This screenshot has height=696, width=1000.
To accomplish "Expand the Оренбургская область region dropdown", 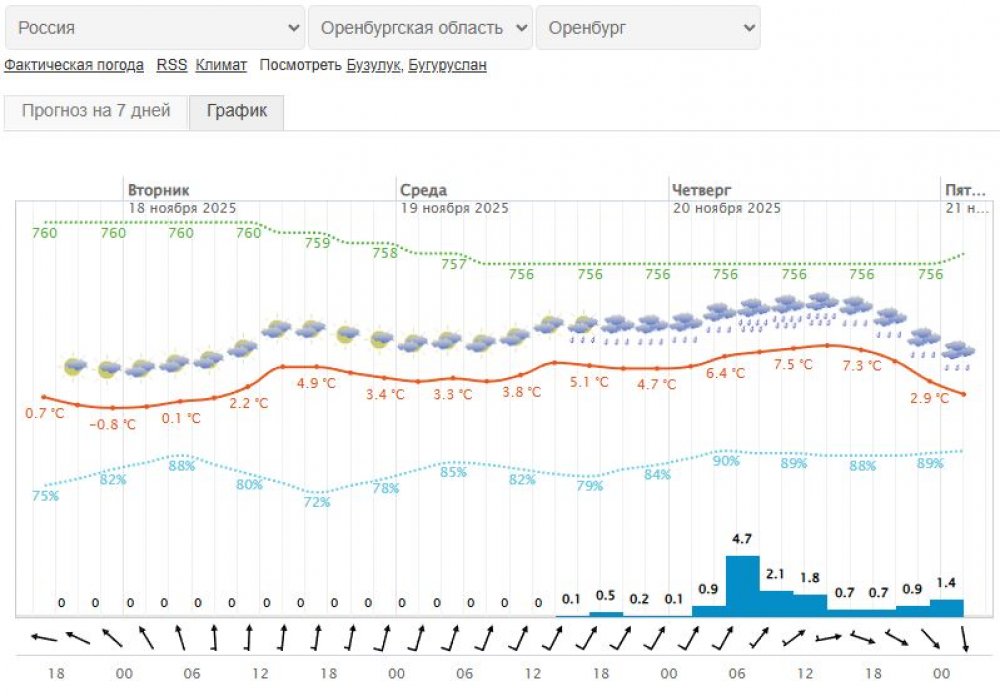I will point(420,28).
